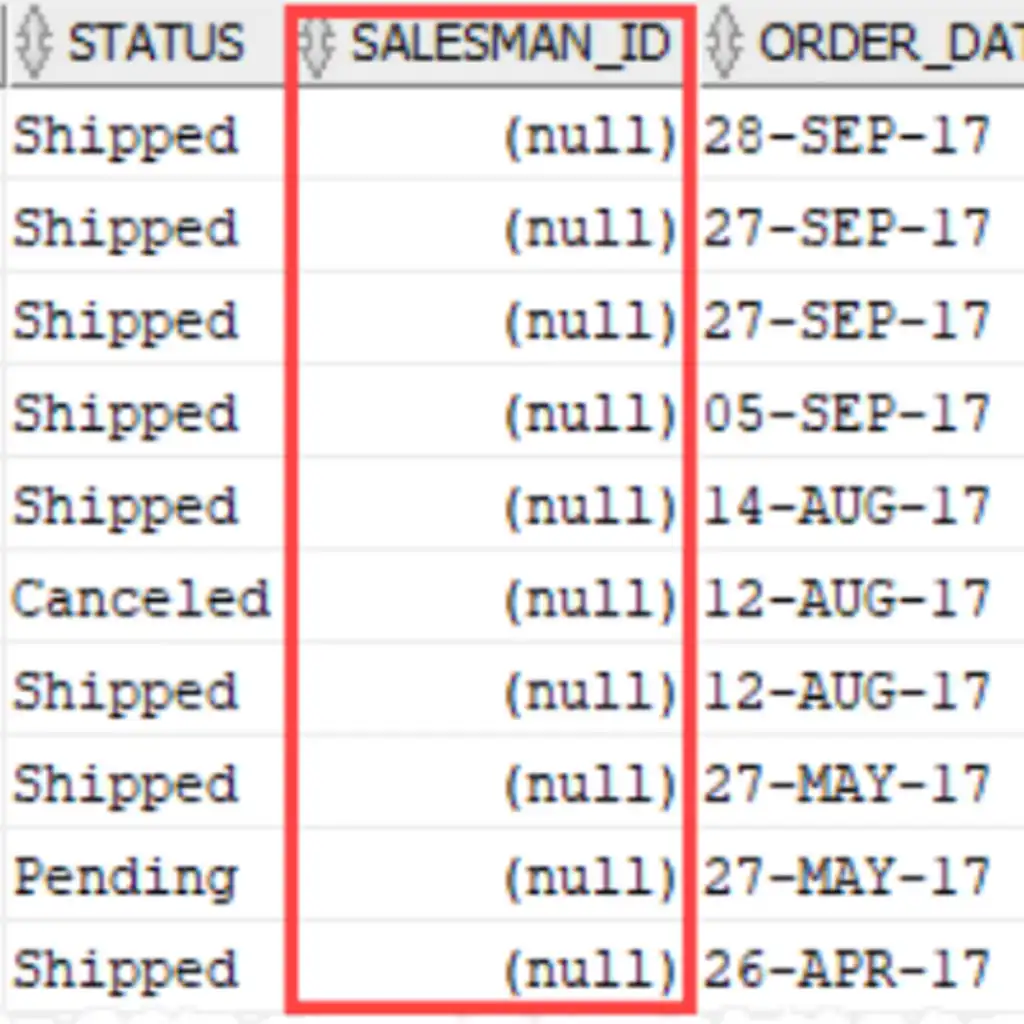Click the Shipped status in 28-SEP-17 row
The height and width of the screenshot is (1024, 1024).
tap(125, 137)
